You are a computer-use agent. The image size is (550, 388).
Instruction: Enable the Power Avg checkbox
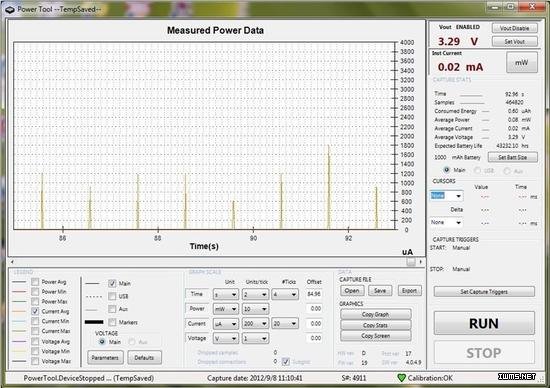pyautogui.click(x=35, y=282)
